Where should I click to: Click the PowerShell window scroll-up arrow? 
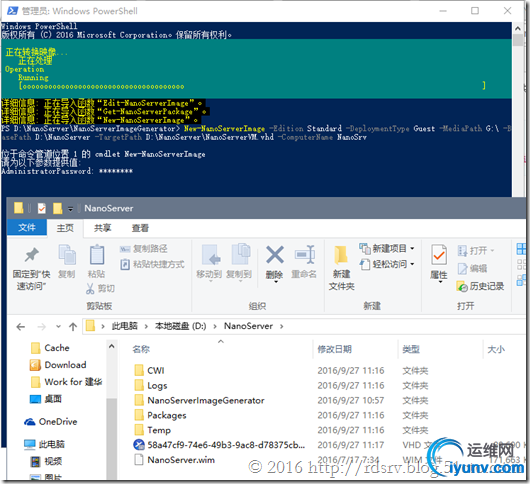pos(517,28)
